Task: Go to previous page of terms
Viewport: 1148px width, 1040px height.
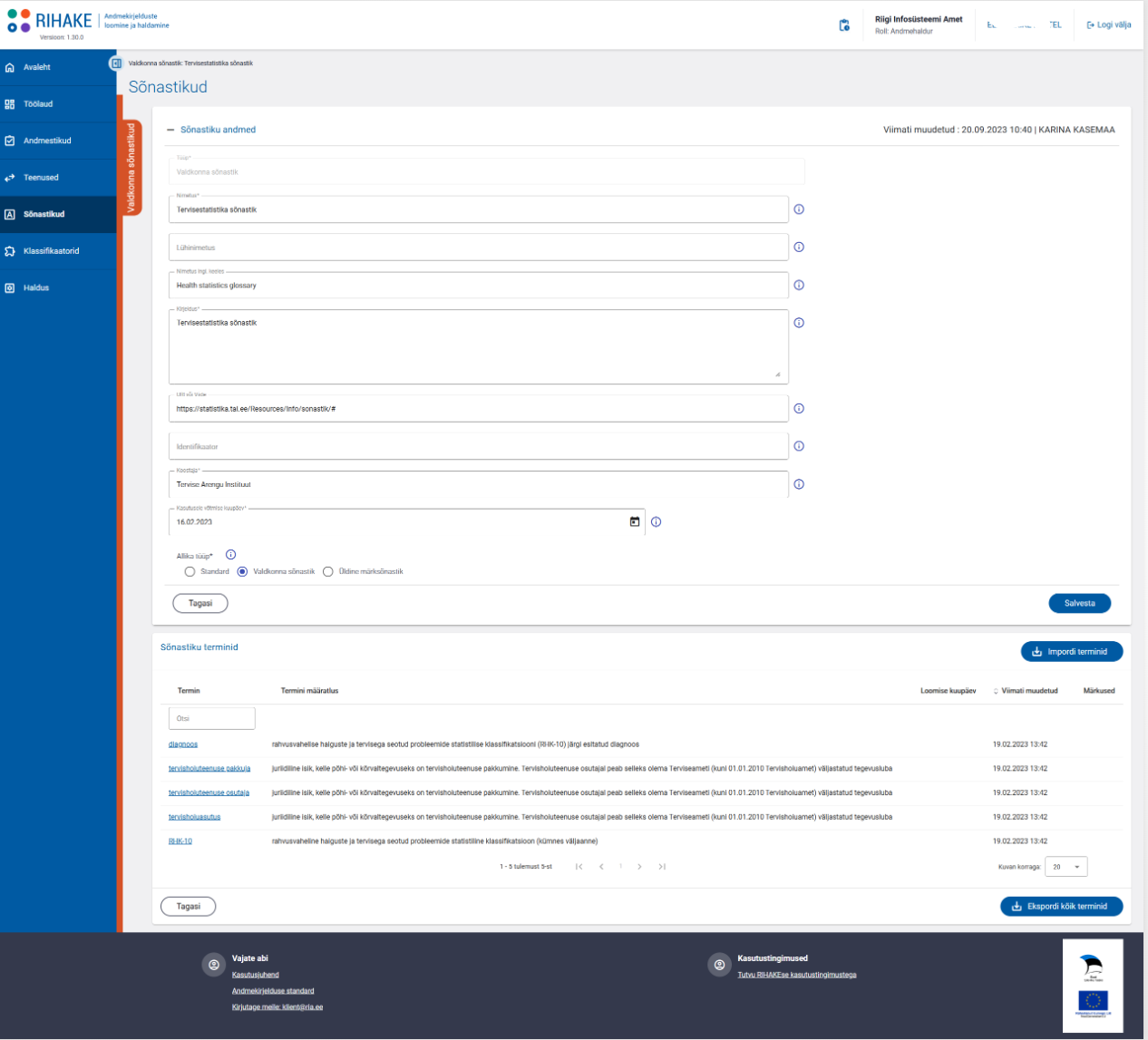Action: pos(601,867)
